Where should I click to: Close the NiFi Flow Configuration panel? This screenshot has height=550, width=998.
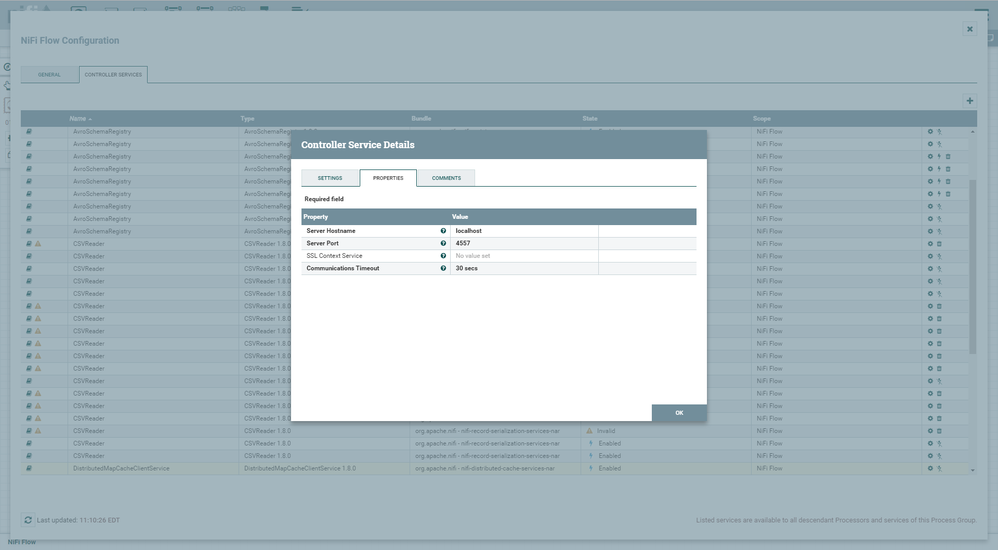[969, 29]
